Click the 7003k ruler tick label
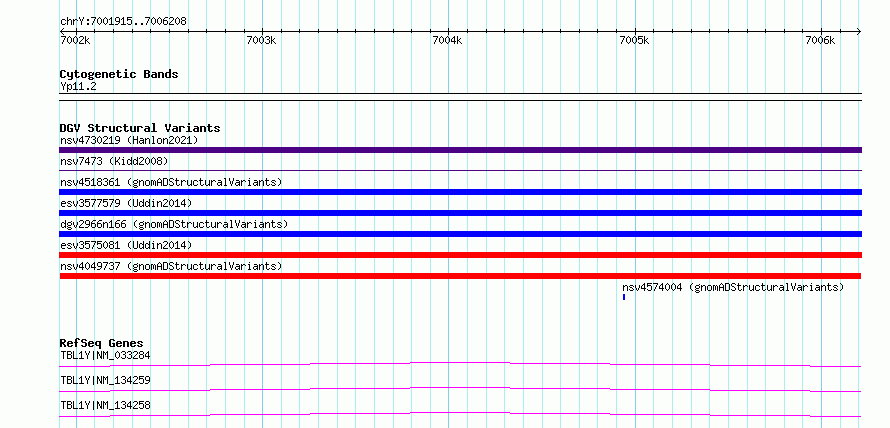Image resolution: width=890 pixels, height=428 pixels. [261, 40]
